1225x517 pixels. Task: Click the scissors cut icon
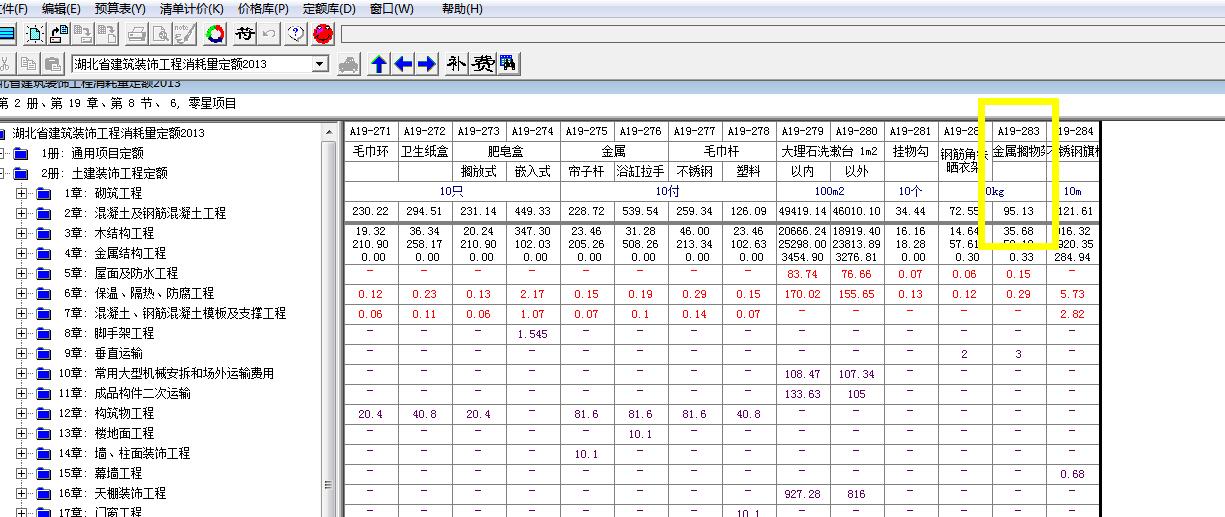point(6,64)
